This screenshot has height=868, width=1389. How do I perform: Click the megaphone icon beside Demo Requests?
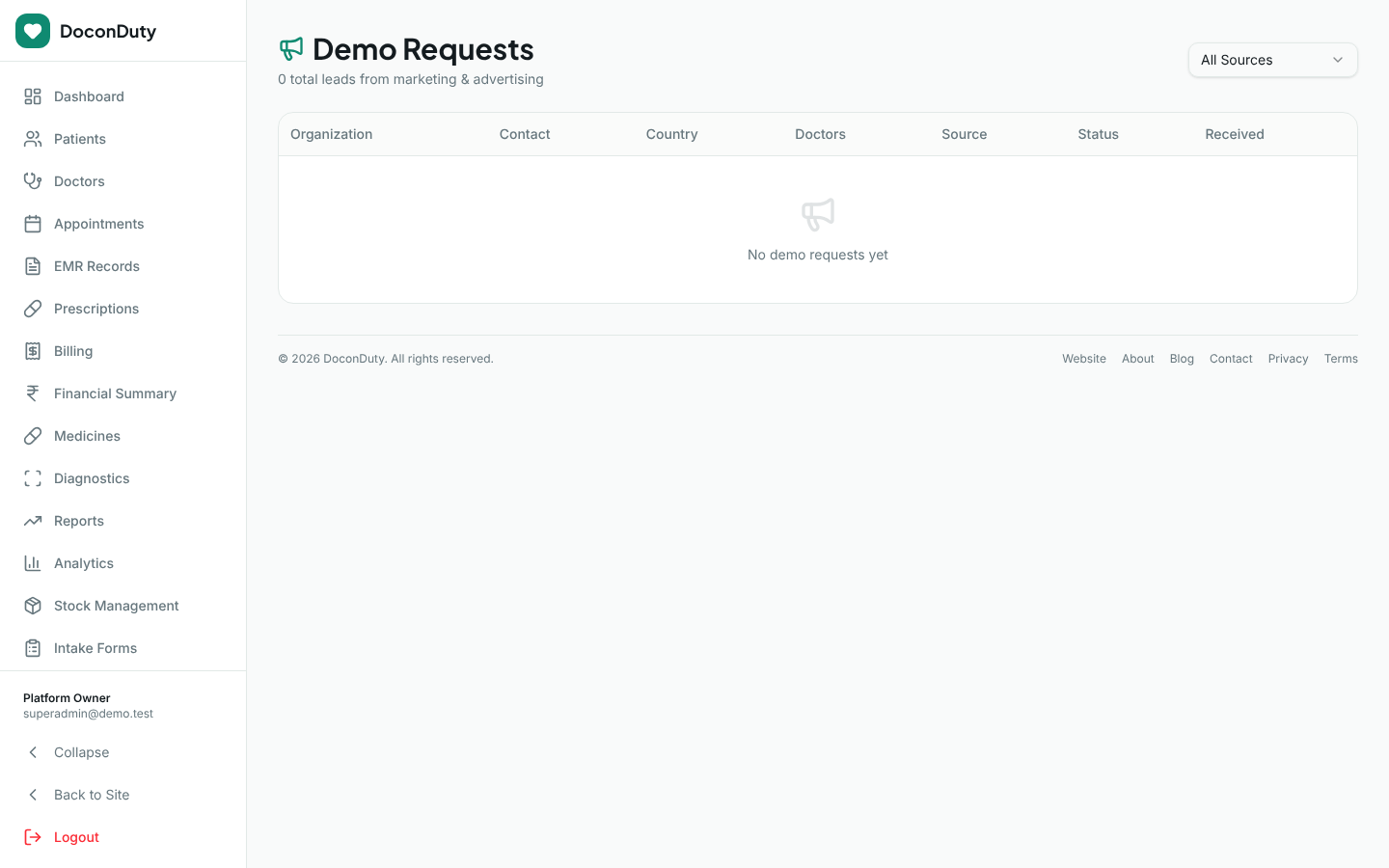[291, 48]
